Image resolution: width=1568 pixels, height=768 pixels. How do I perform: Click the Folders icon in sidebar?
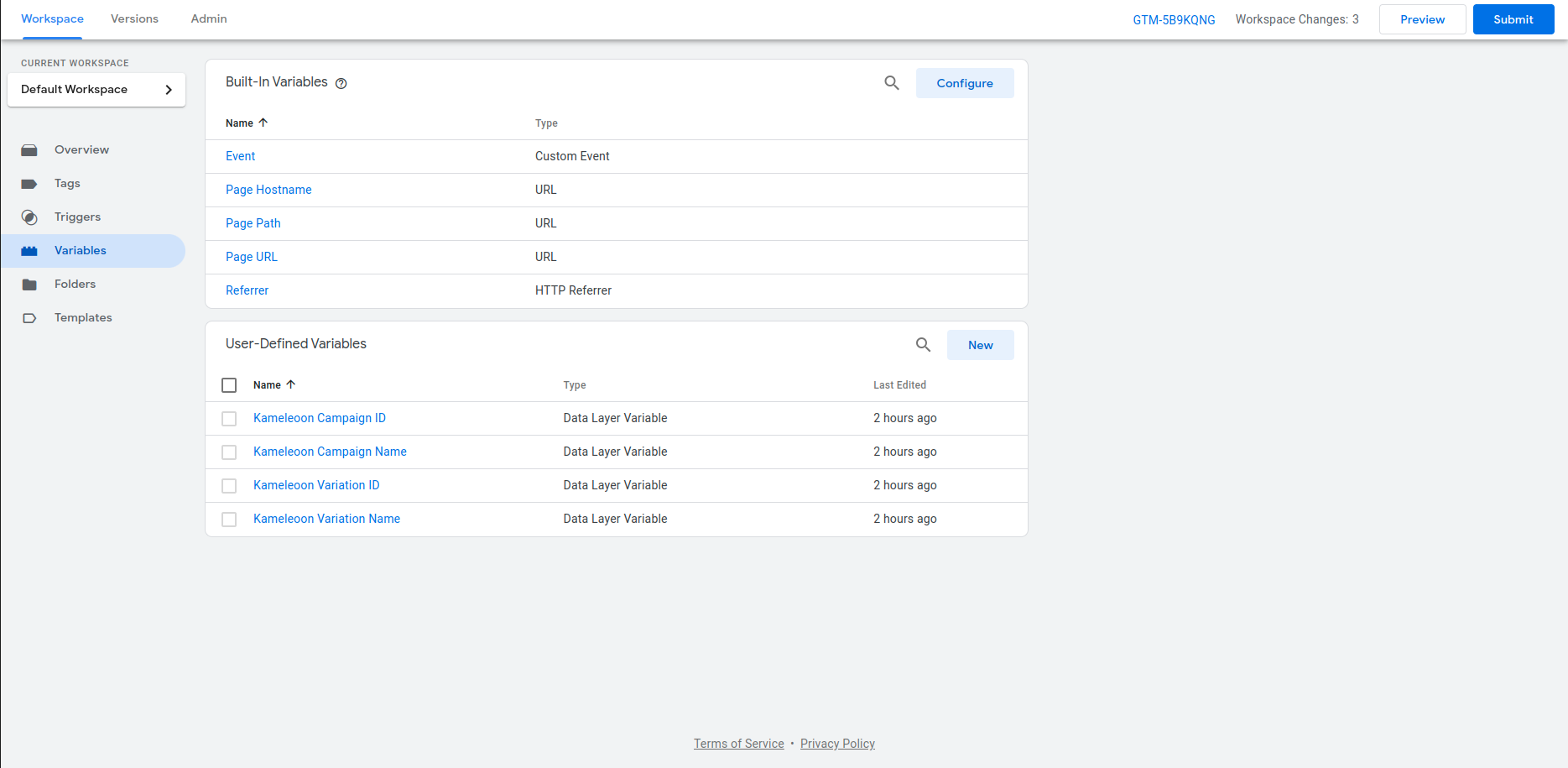click(29, 285)
